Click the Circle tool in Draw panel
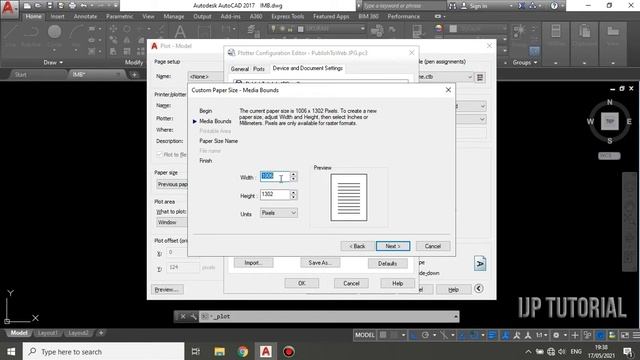The height and width of the screenshot is (360, 640). point(54,32)
